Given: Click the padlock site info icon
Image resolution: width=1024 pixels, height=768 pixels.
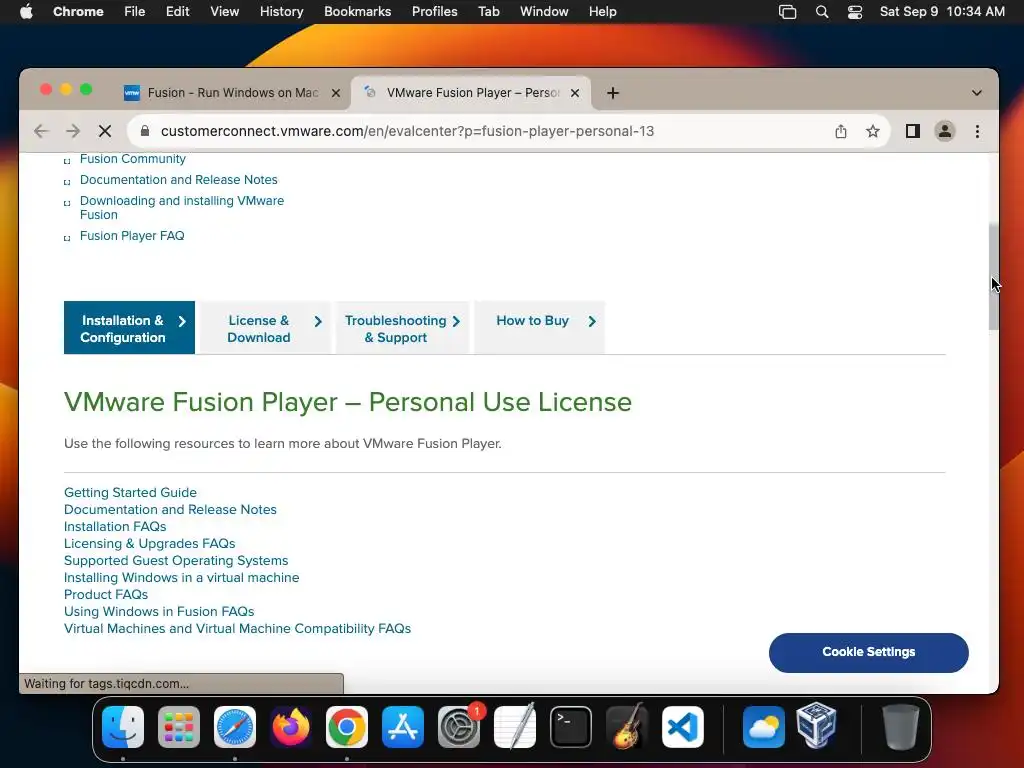Looking at the screenshot, I should click(145, 131).
